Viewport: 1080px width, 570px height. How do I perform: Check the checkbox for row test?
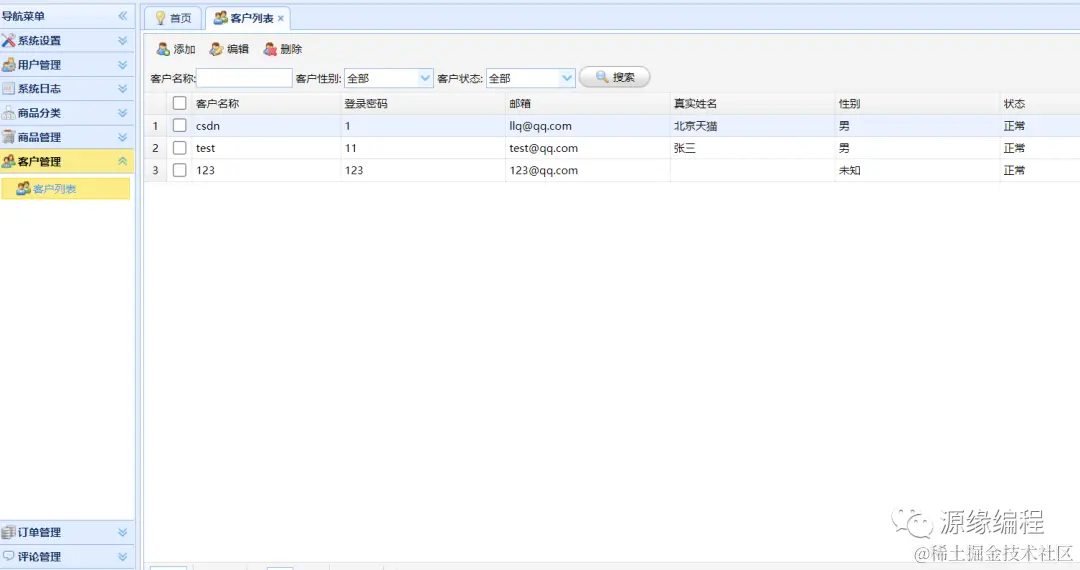pyautogui.click(x=180, y=147)
